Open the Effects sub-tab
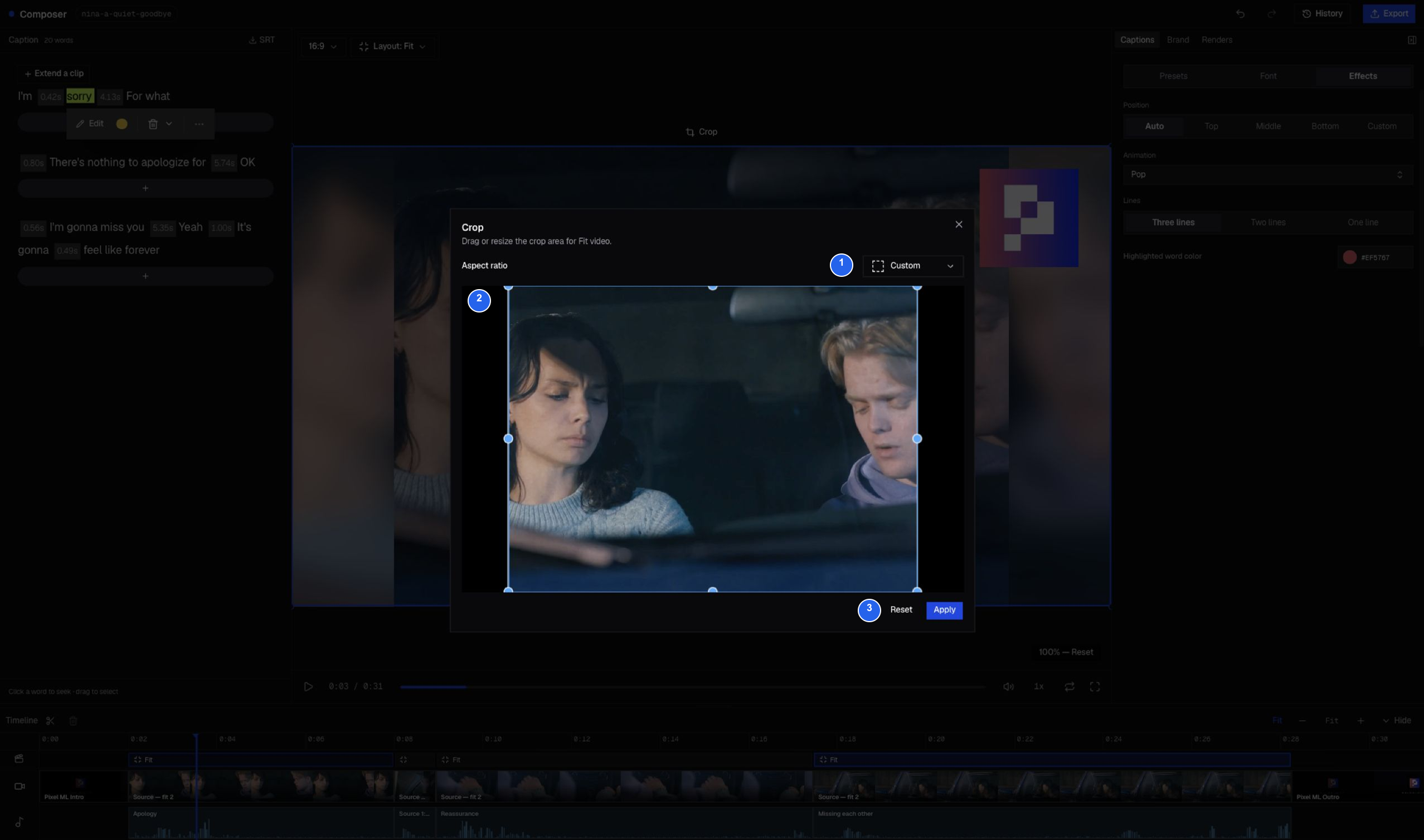This screenshot has height=840, width=1424. tap(1363, 76)
